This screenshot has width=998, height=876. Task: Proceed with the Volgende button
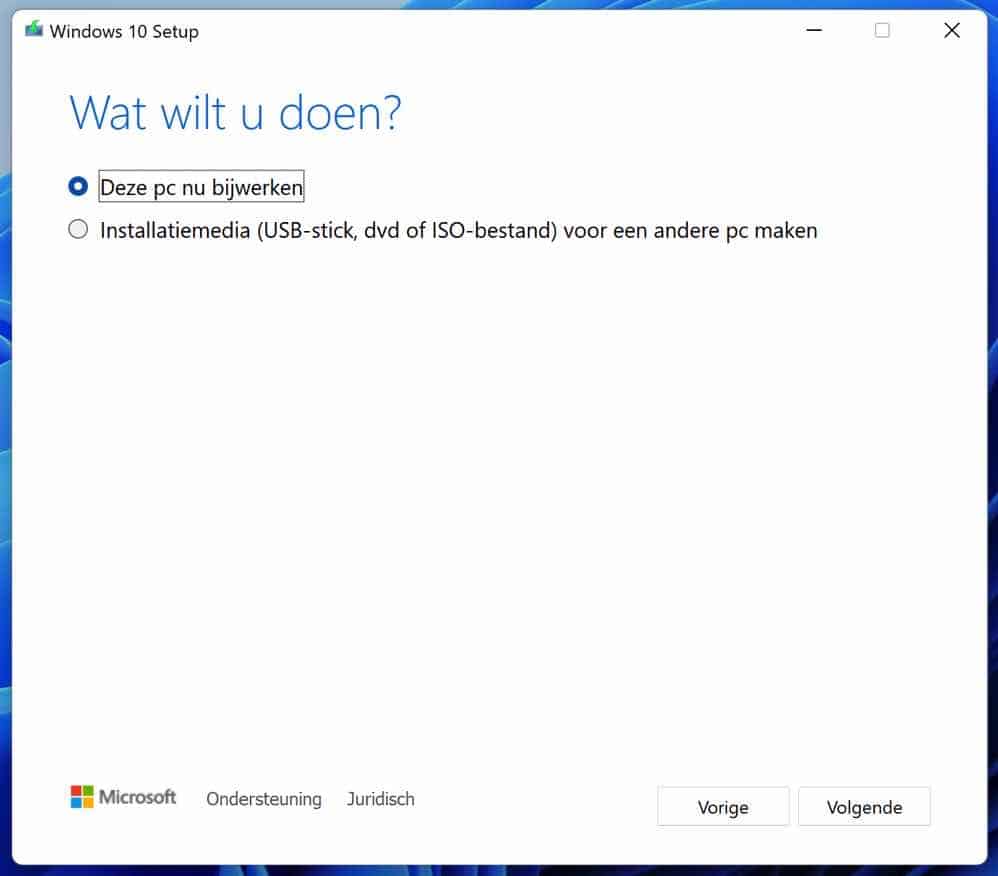pyautogui.click(x=864, y=807)
